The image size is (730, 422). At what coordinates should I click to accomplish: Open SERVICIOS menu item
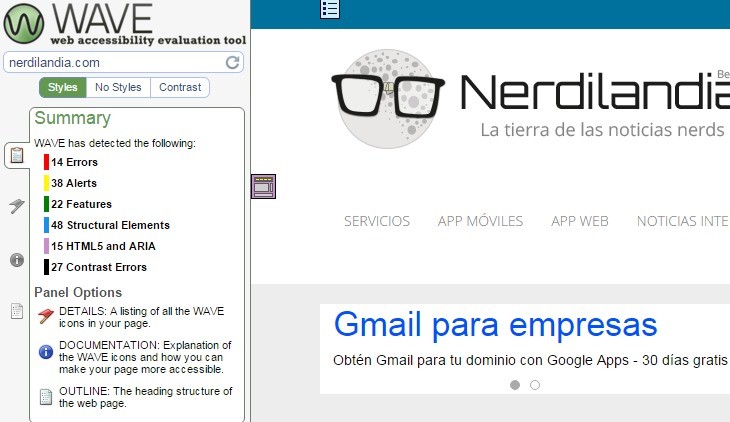(x=377, y=221)
